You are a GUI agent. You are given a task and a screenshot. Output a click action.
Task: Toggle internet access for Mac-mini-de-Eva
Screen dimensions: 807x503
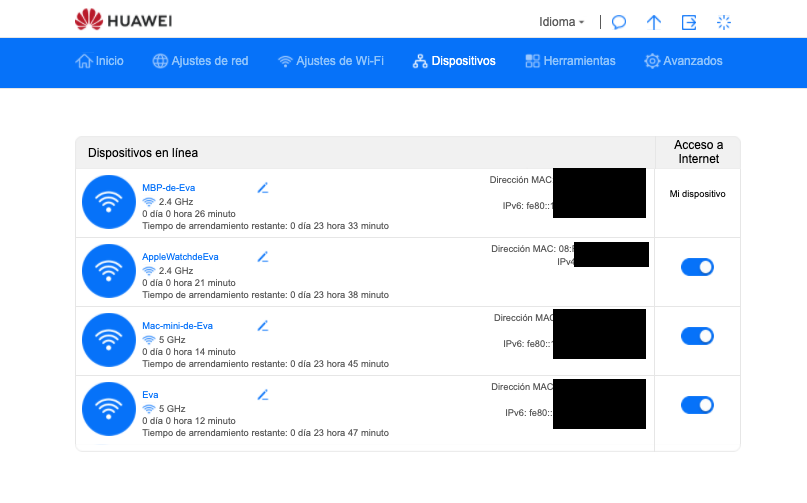click(x=697, y=336)
